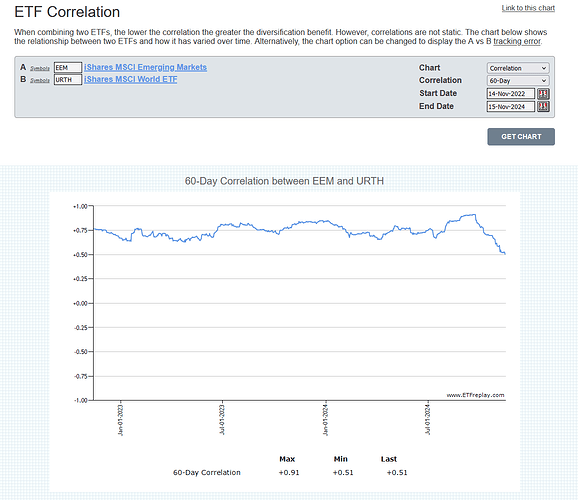Click the +1.00 y-axis label
578x500 pixels.
80,206
